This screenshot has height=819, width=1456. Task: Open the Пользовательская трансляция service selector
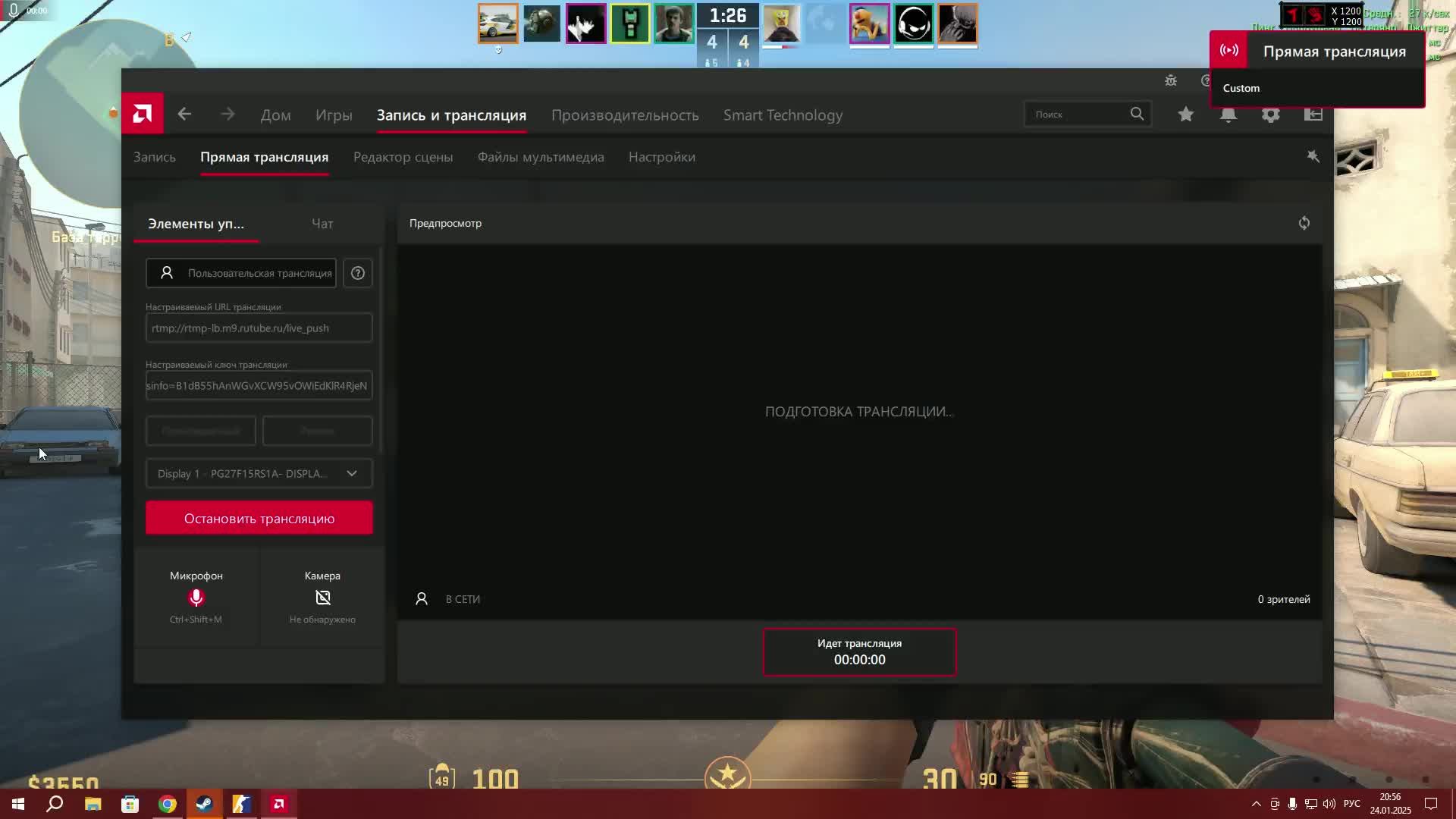[241, 273]
